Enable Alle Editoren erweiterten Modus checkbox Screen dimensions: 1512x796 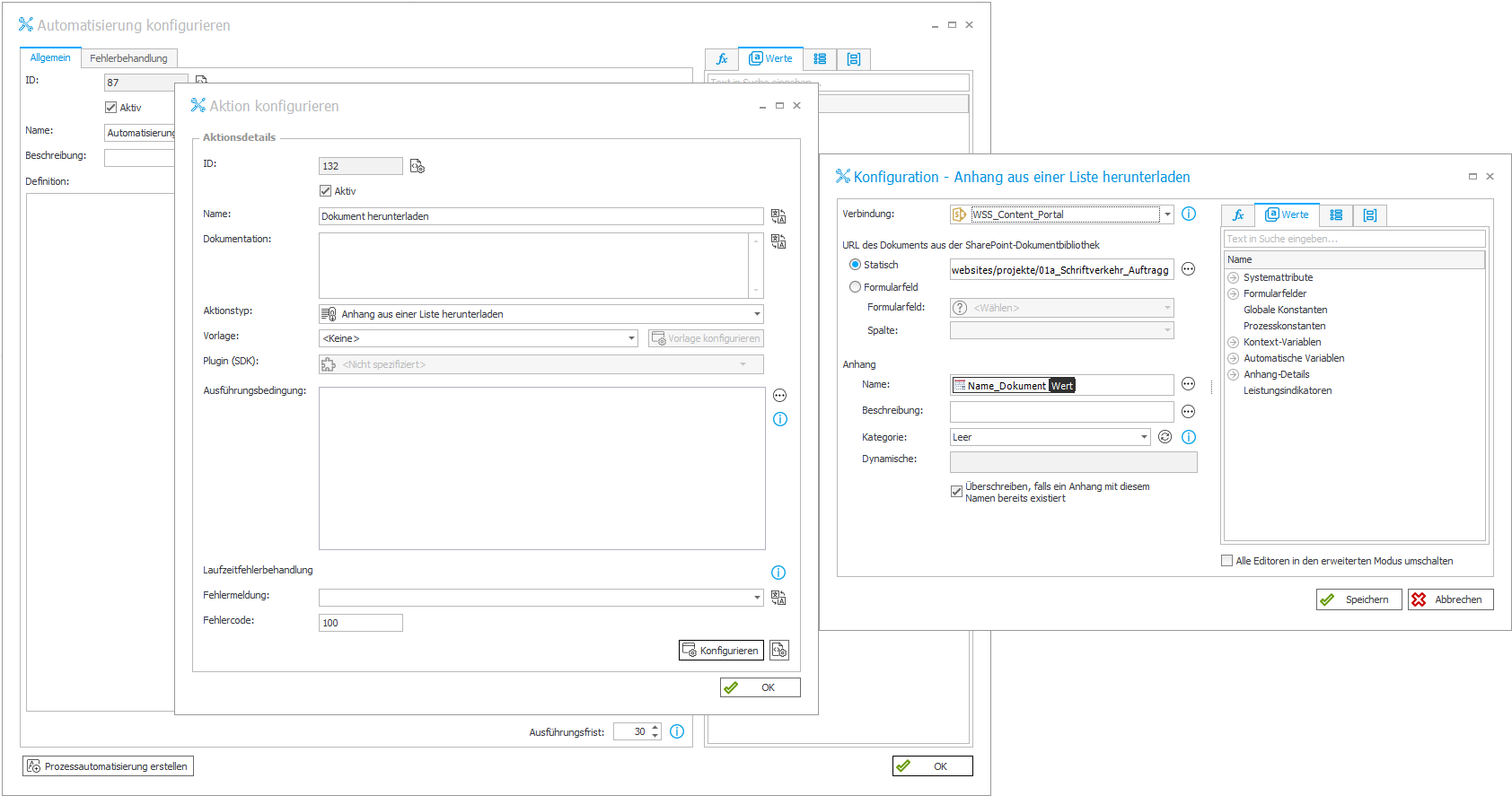[x=1226, y=561]
